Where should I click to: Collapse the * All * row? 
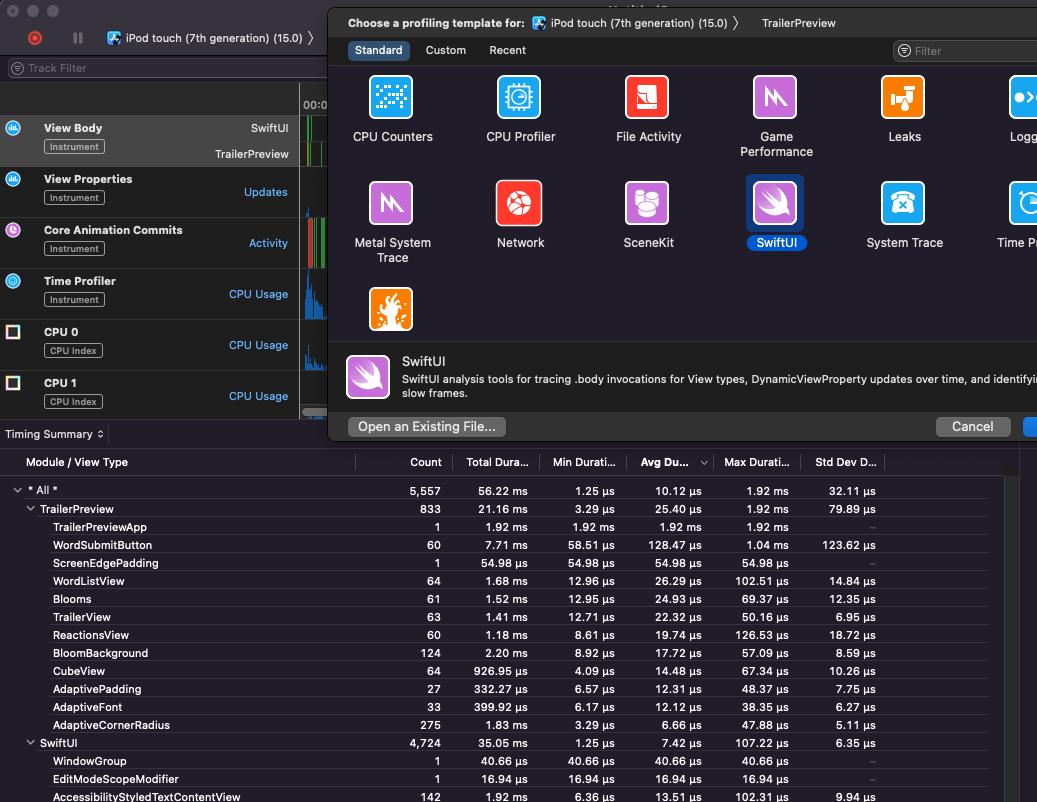pos(18,490)
